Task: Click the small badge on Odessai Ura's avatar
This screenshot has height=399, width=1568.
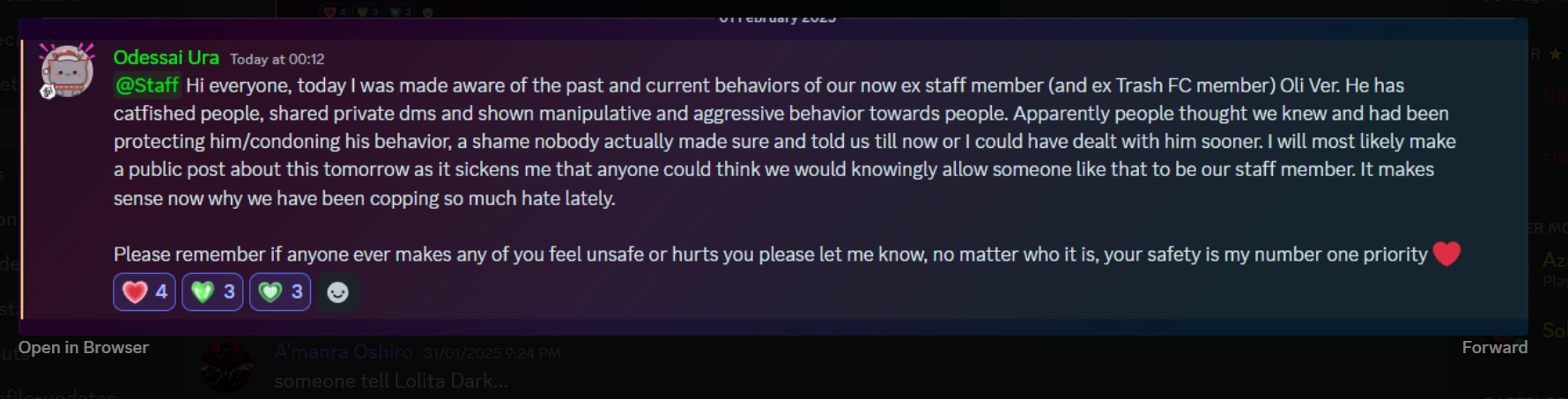Action: click(x=48, y=91)
